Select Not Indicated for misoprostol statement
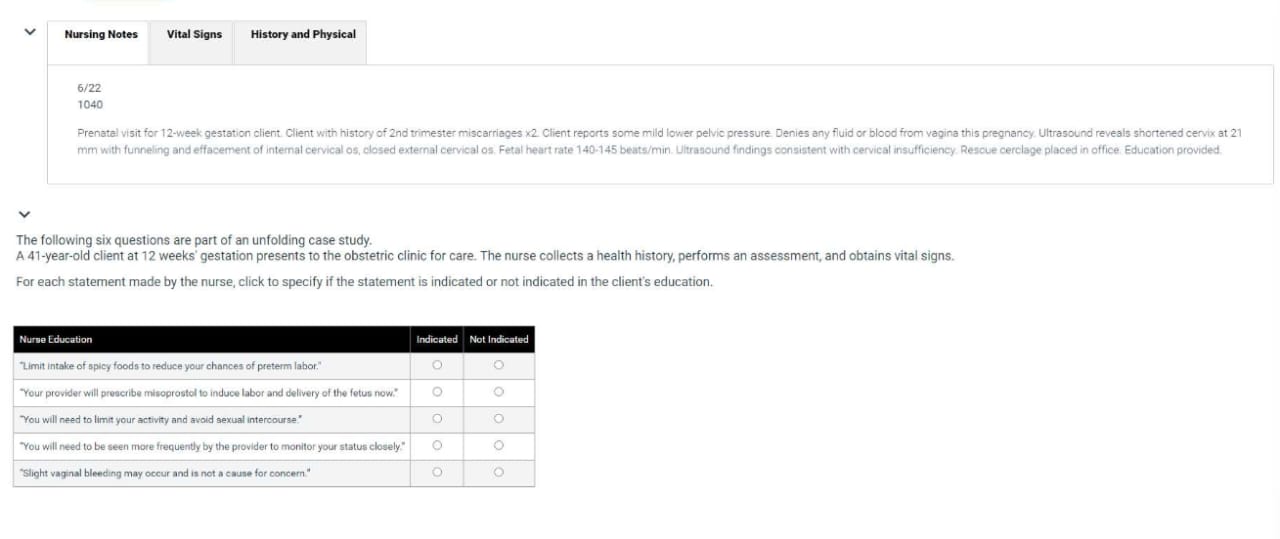Screen dimensions: 1280x539 [499, 392]
